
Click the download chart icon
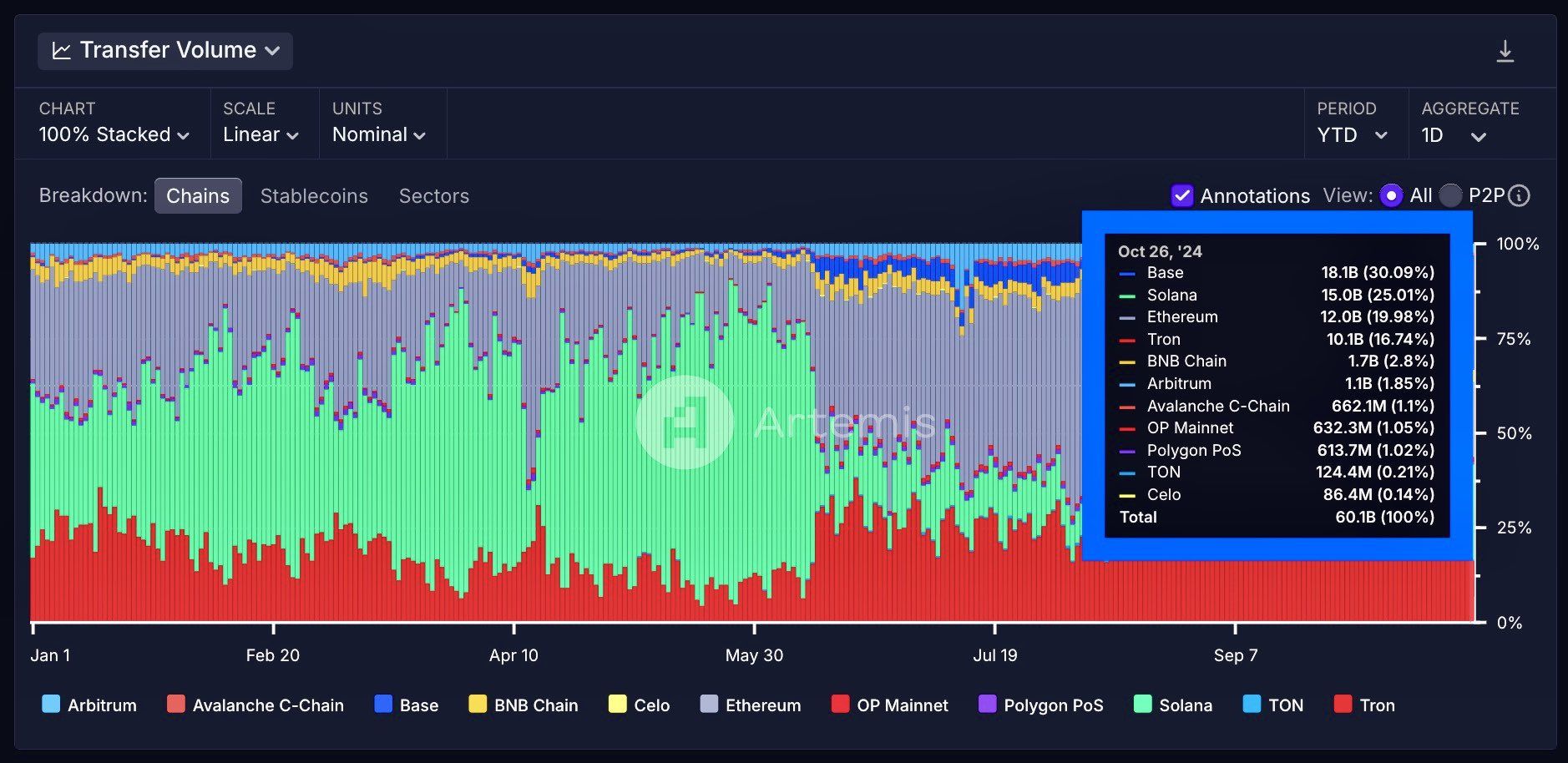coord(1505,52)
